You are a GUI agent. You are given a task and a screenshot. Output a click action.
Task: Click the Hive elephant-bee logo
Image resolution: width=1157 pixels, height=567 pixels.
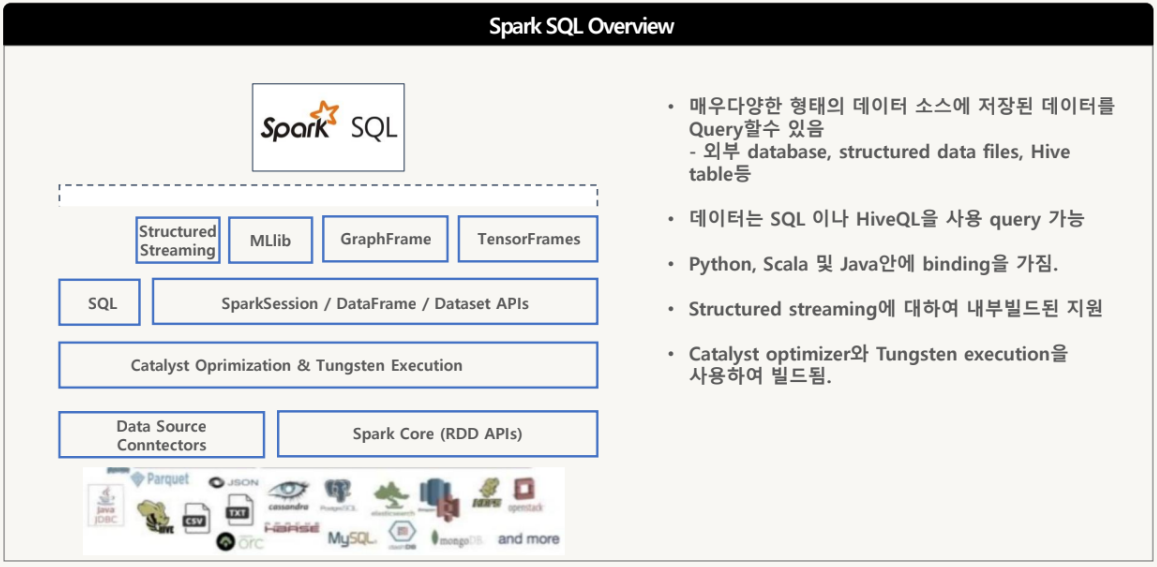(156, 518)
